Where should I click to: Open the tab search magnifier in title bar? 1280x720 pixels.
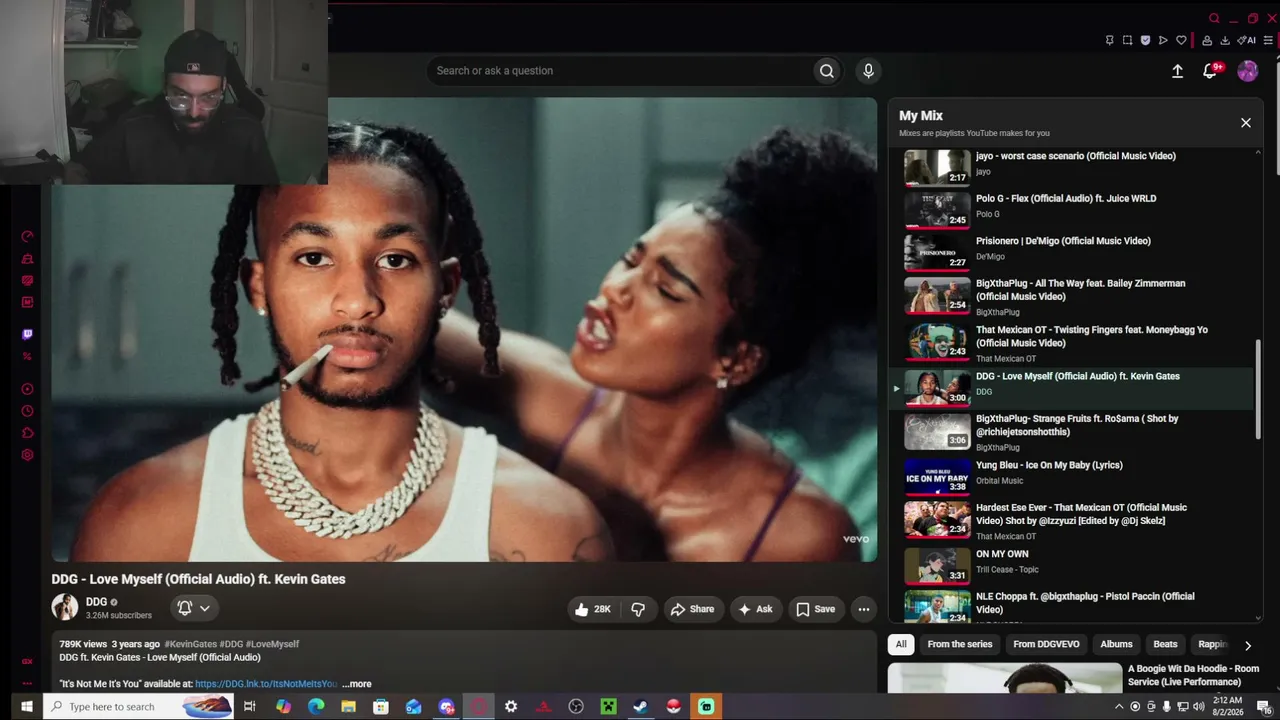(x=1214, y=18)
